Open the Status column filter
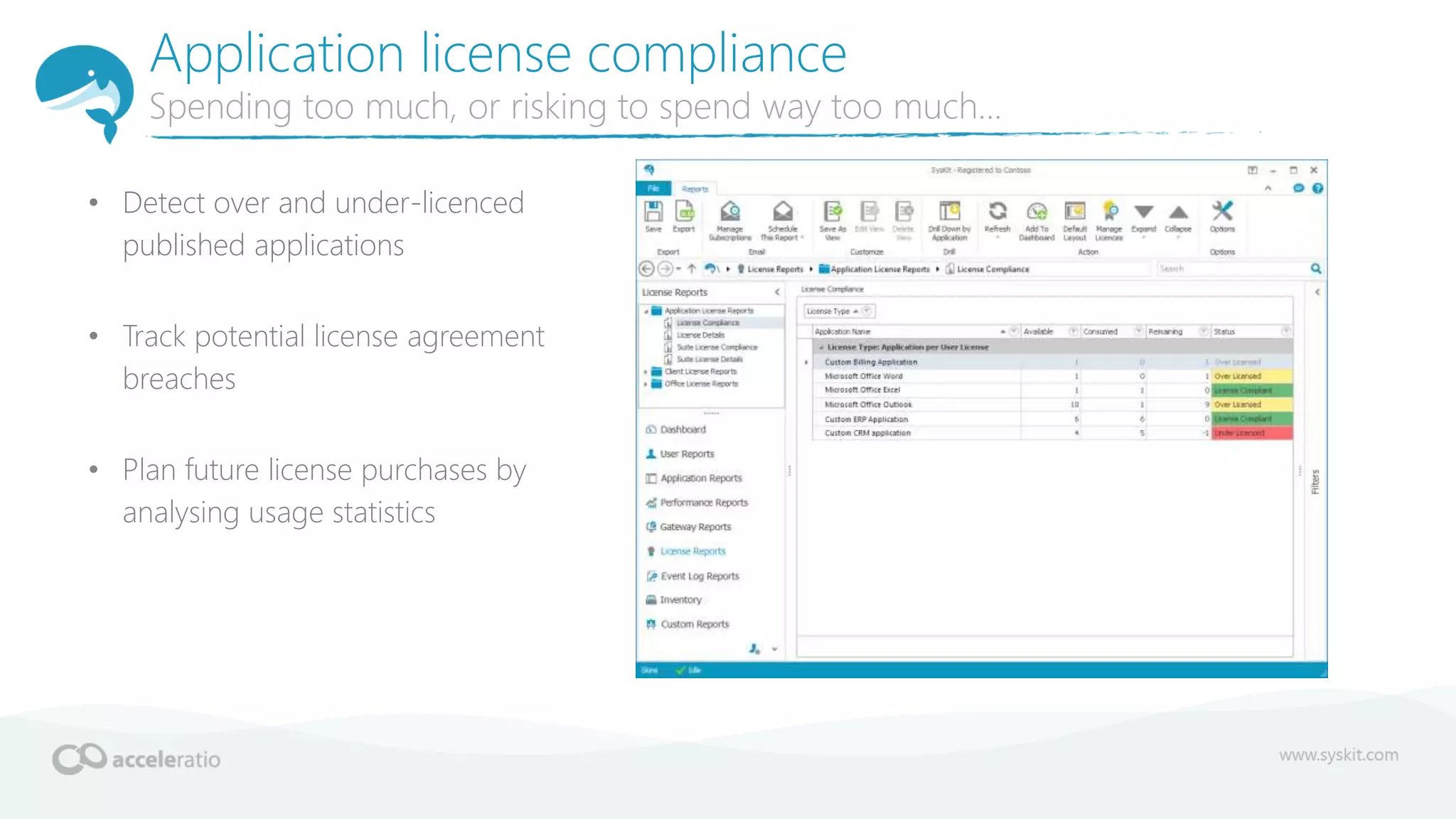This screenshot has width=1456, height=819. point(1285,331)
